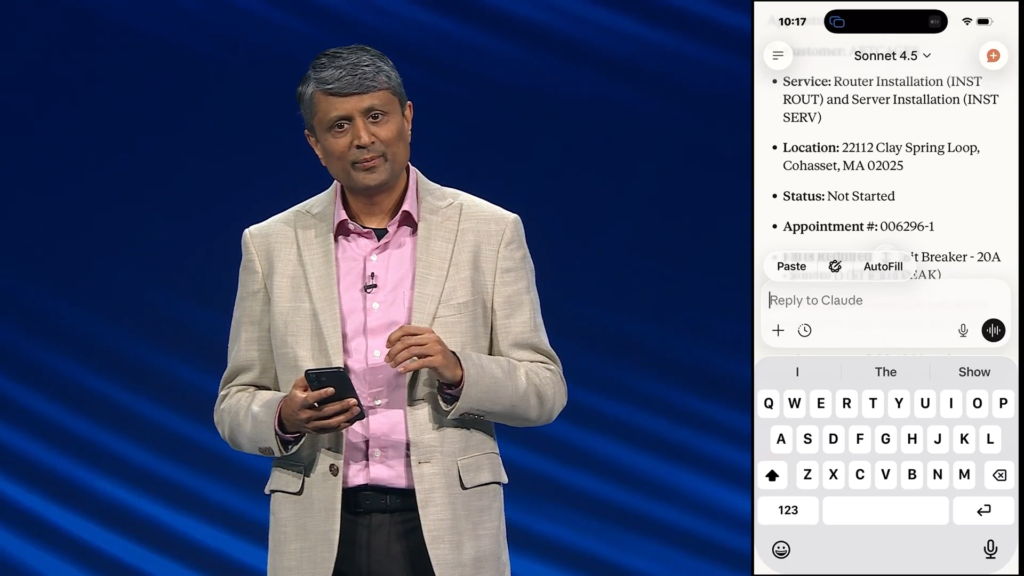1024x576 pixels.
Task: Switch keyboard to 123 numbers layout
Action: coord(788,510)
